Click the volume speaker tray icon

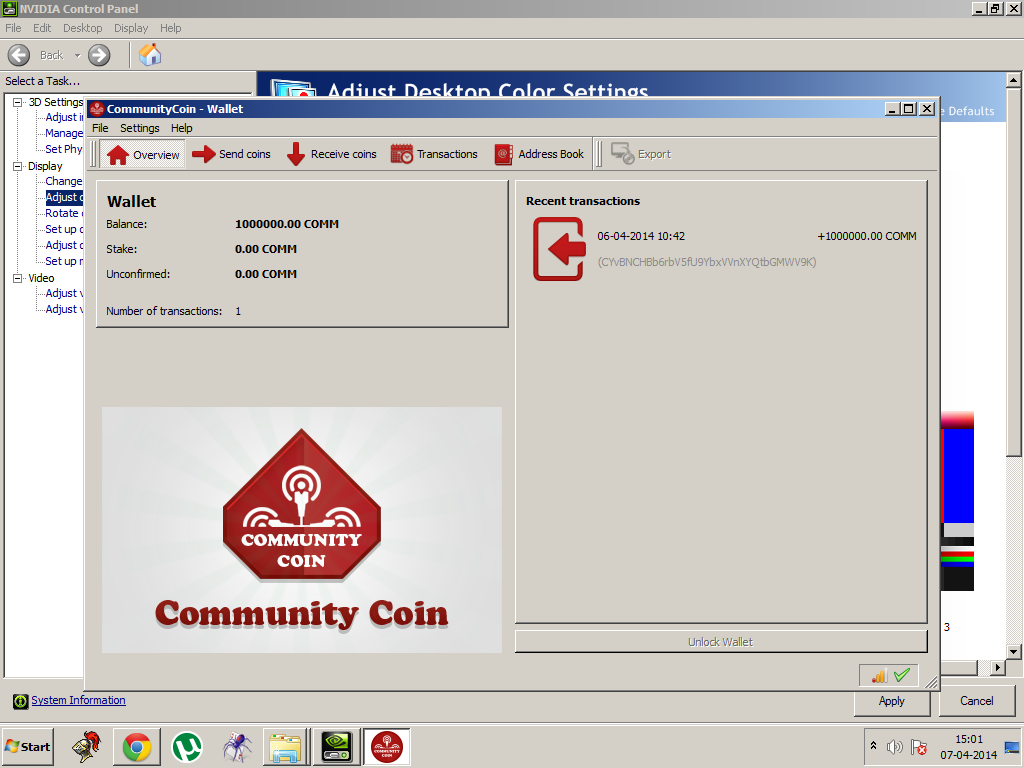895,746
